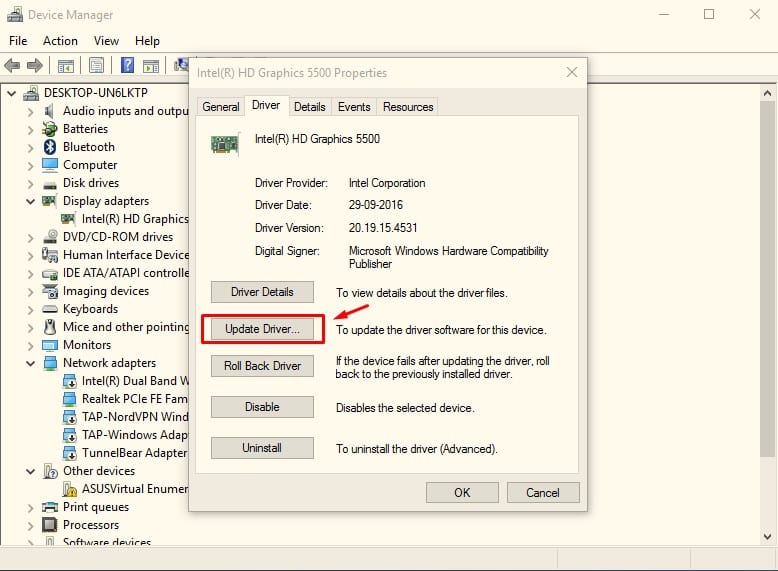This screenshot has height=571, width=778.
Task: Expand the Bluetooth category
Action: point(30,147)
